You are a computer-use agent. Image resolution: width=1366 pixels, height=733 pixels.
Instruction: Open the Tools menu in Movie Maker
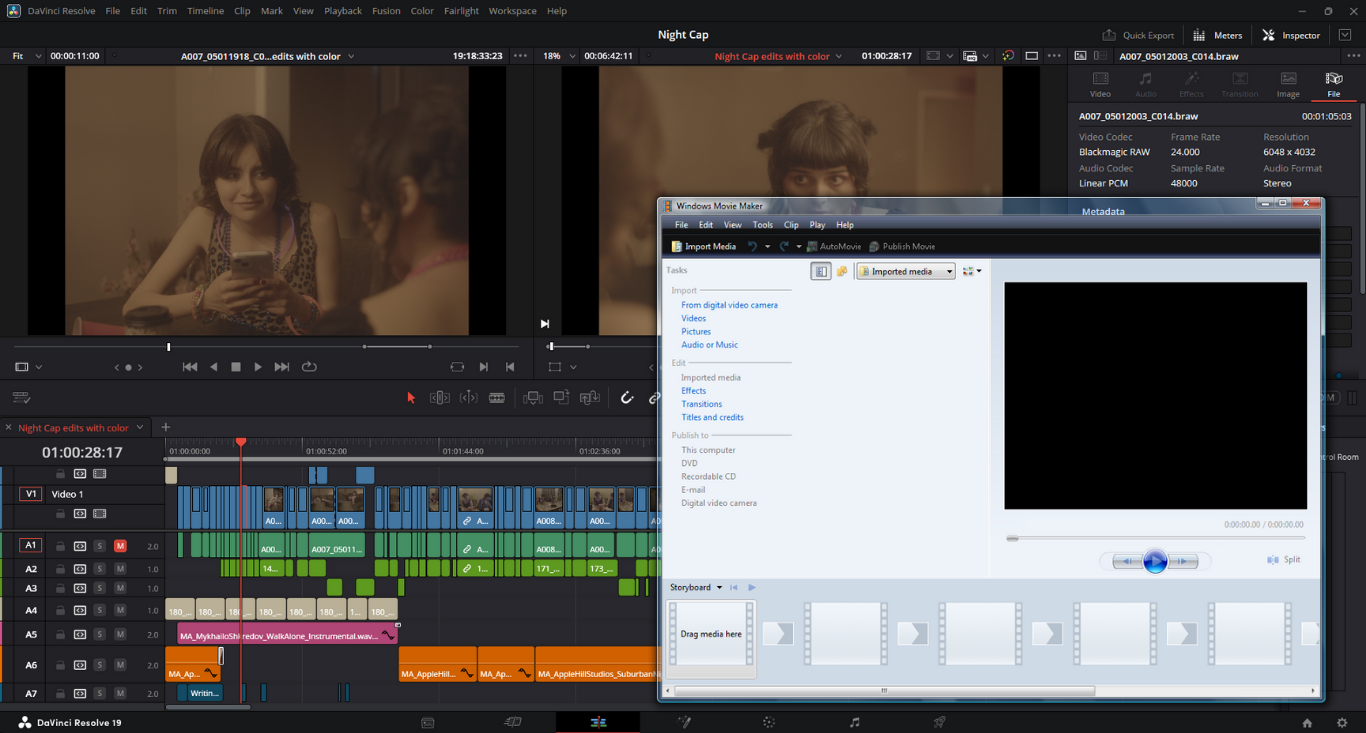[762, 225]
